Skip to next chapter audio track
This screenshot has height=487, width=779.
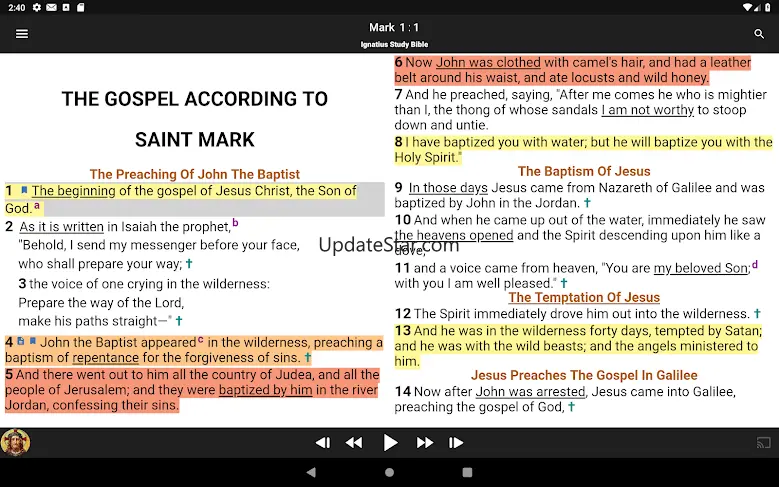pyautogui.click(x=456, y=442)
